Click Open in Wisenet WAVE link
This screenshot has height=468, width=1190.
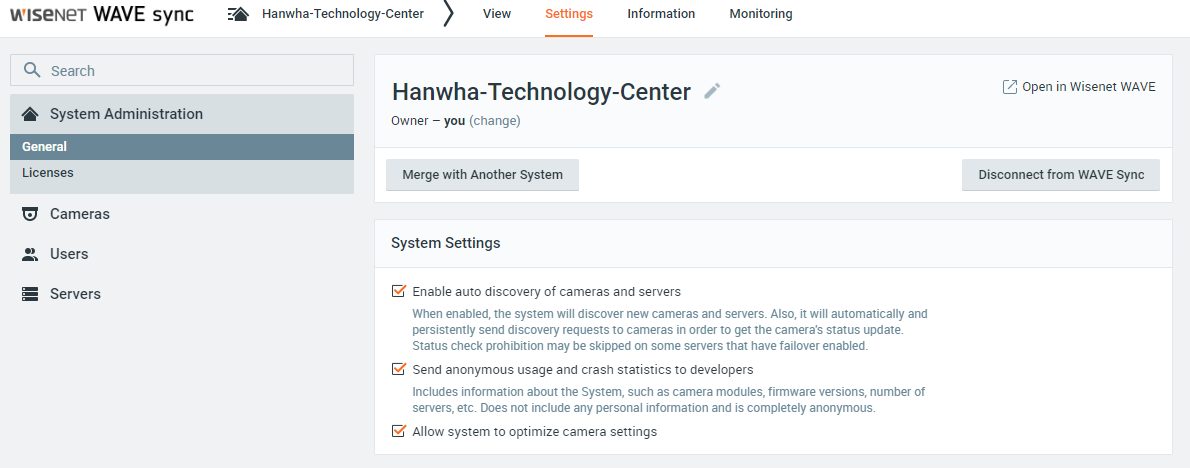pos(1088,86)
